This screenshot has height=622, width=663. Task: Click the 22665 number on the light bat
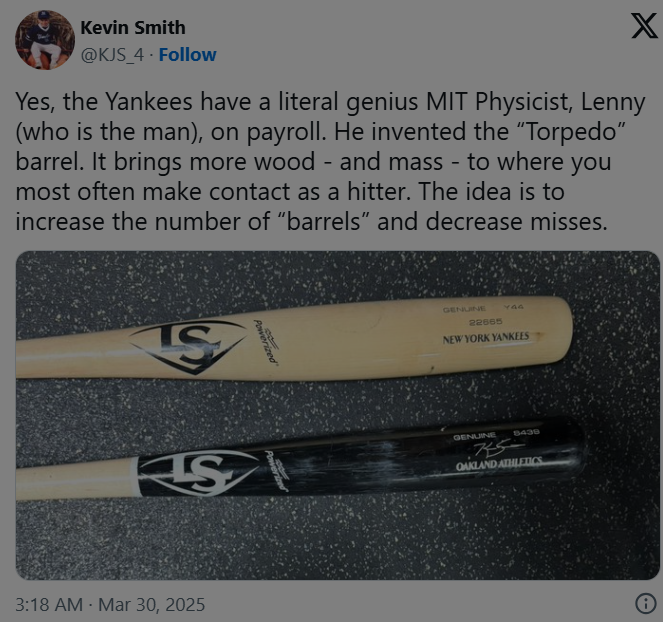[485, 322]
